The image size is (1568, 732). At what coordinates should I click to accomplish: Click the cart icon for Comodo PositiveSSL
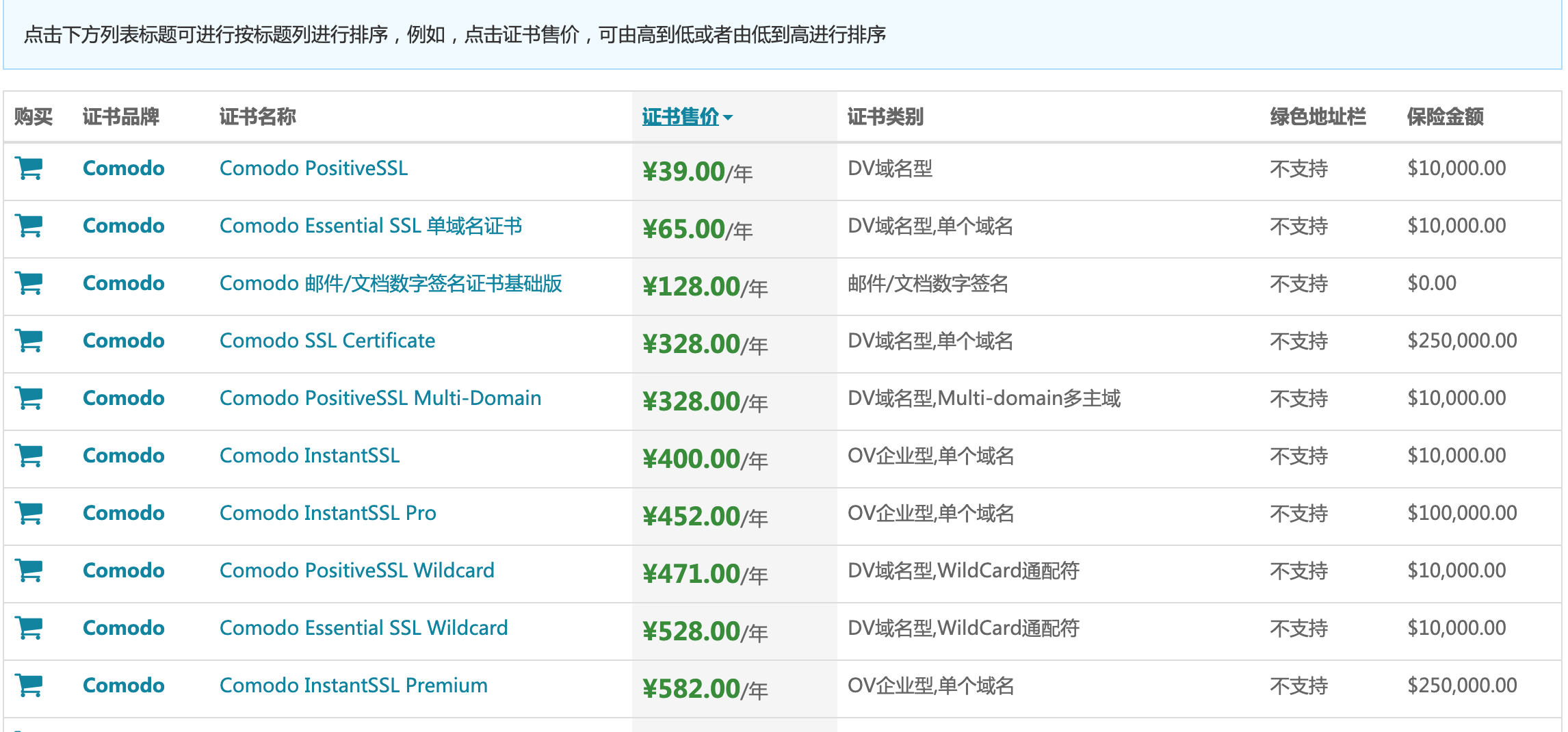(x=29, y=168)
